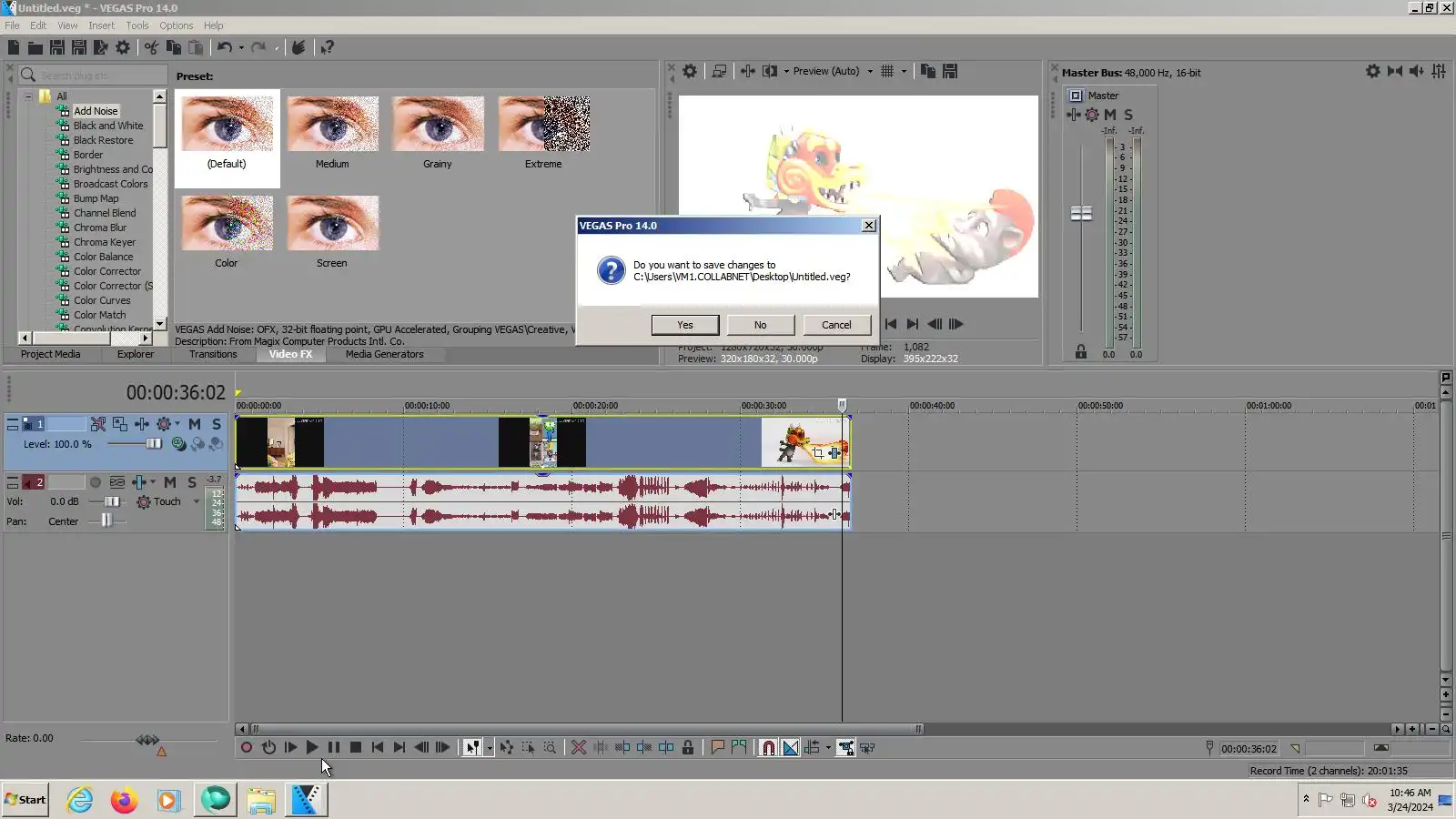Open a project with folder icon
The width and height of the screenshot is (1456, 819).
tap(35, 47)
